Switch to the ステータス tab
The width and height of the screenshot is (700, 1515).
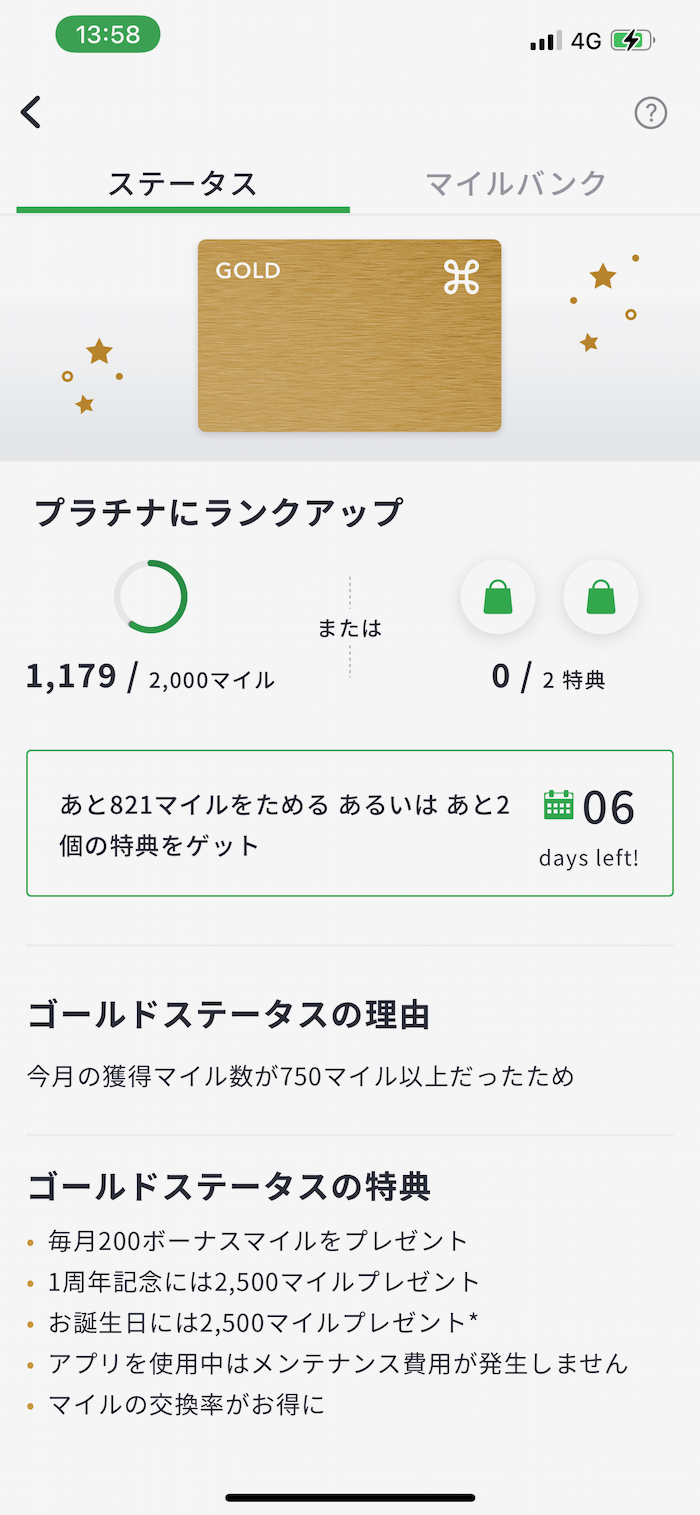pyautogui.click(x=183, y=184)
